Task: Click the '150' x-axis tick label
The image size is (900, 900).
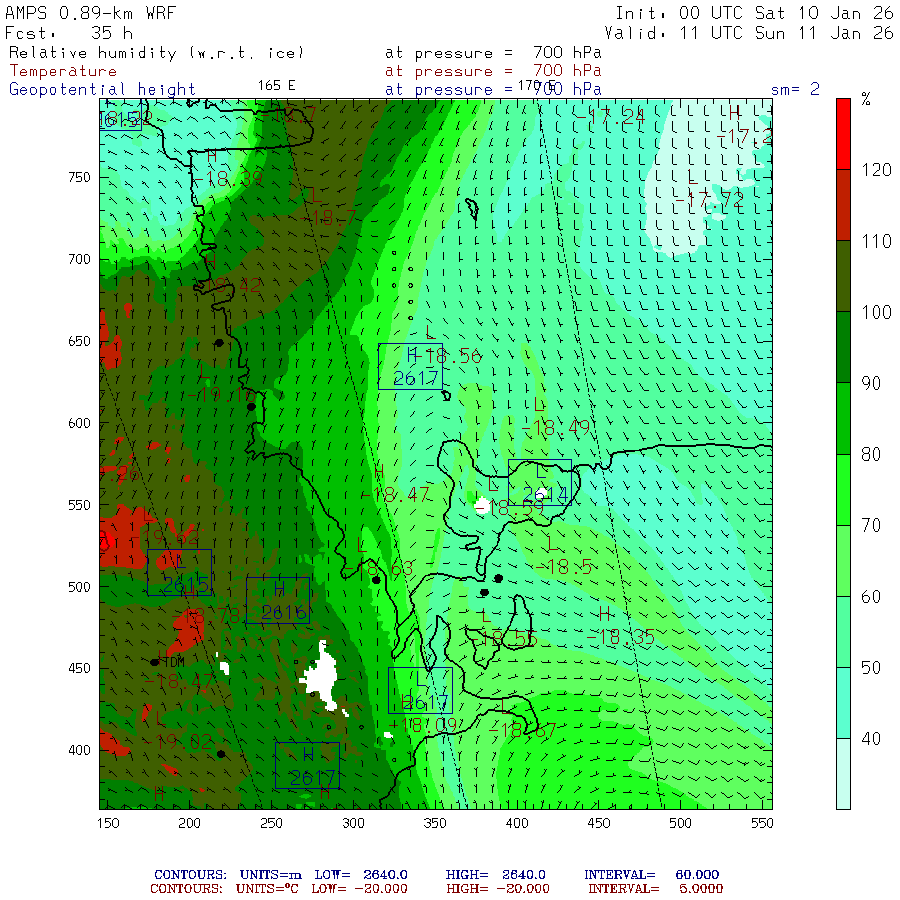Action: point(108,823)
